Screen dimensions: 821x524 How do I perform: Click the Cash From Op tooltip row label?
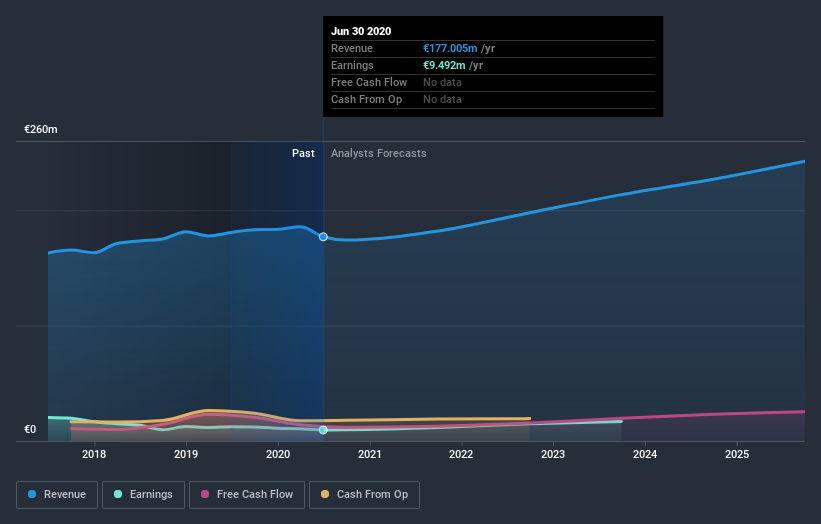[x=367, y=99]
